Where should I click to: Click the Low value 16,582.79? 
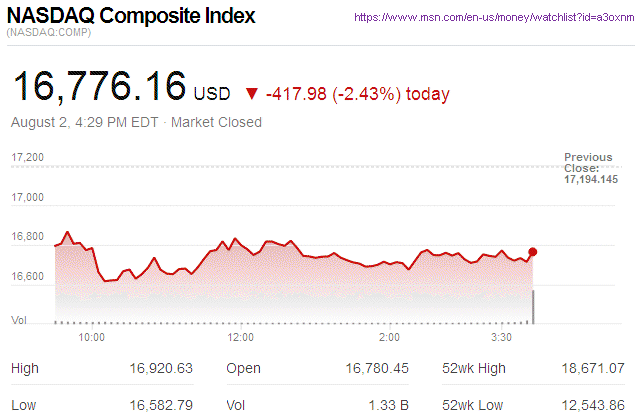(x=161, y=404)
